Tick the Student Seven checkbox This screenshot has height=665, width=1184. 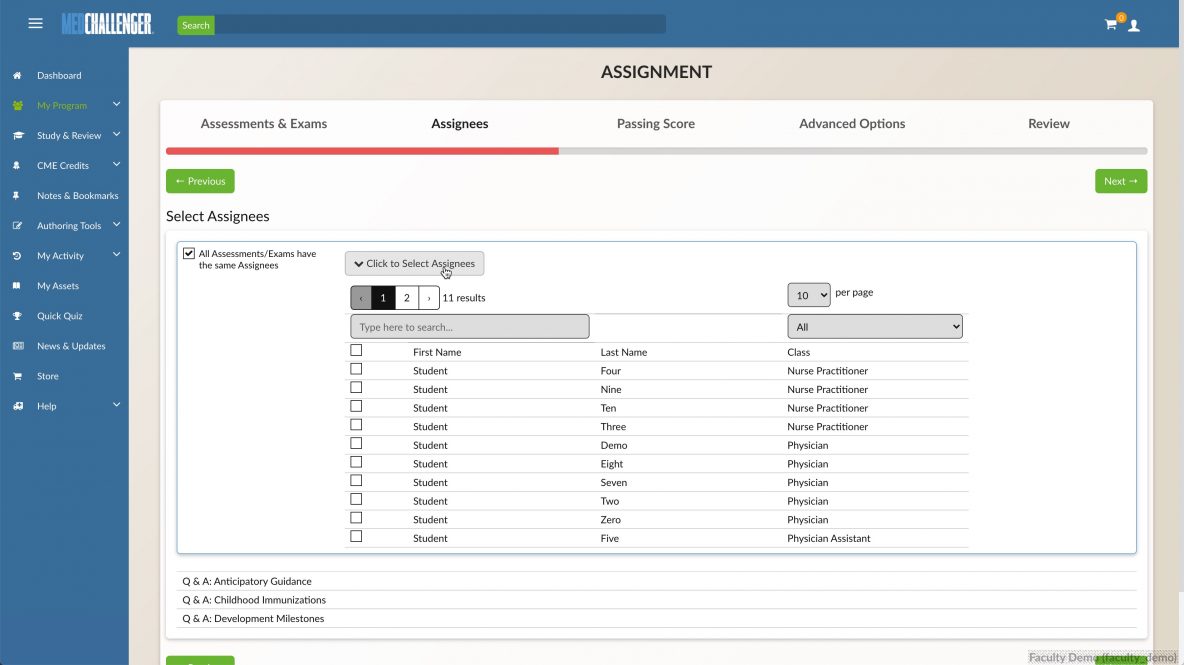(356, 480)
